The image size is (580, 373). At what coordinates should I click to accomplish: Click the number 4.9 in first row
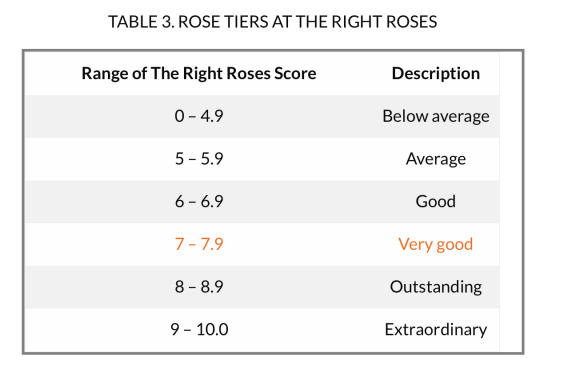coord(212,116)
